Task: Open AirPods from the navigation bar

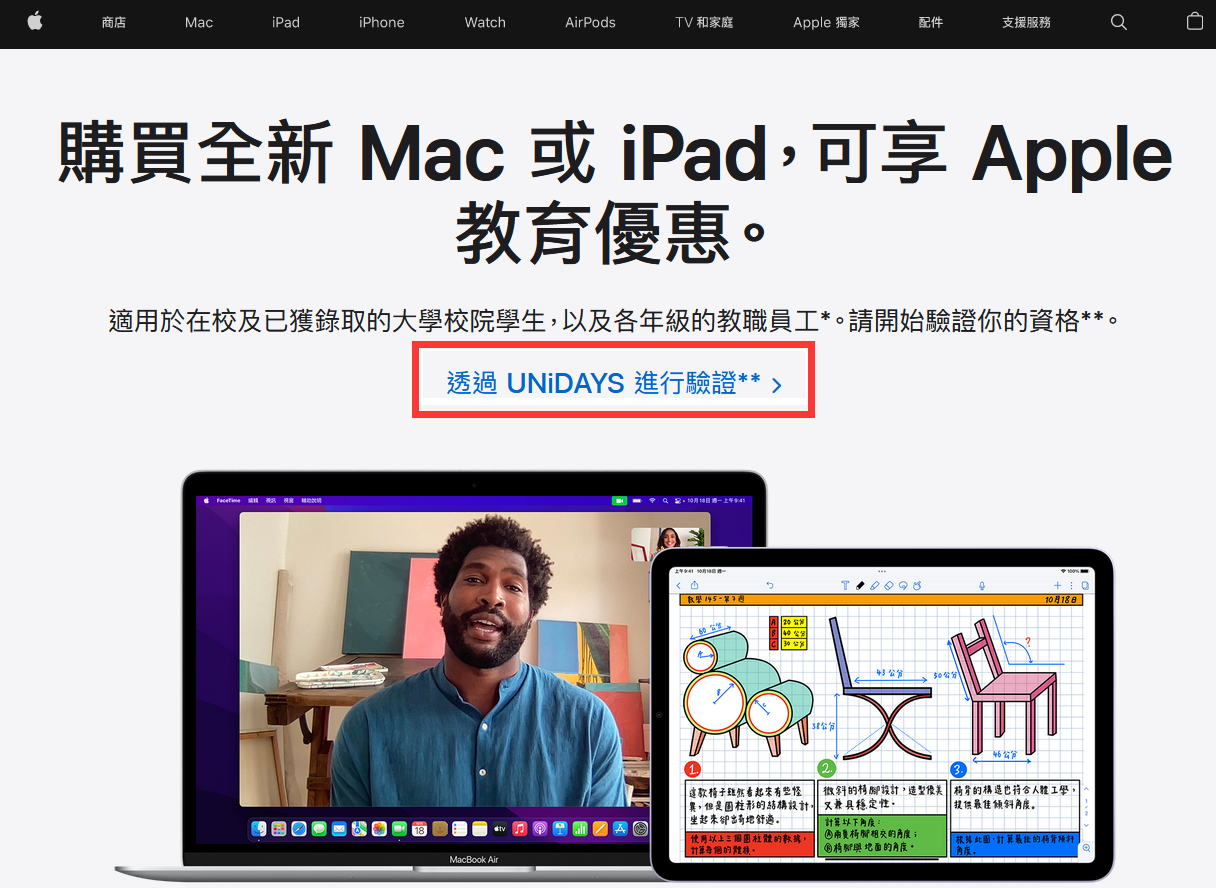Action: click(x=590, y=22)
